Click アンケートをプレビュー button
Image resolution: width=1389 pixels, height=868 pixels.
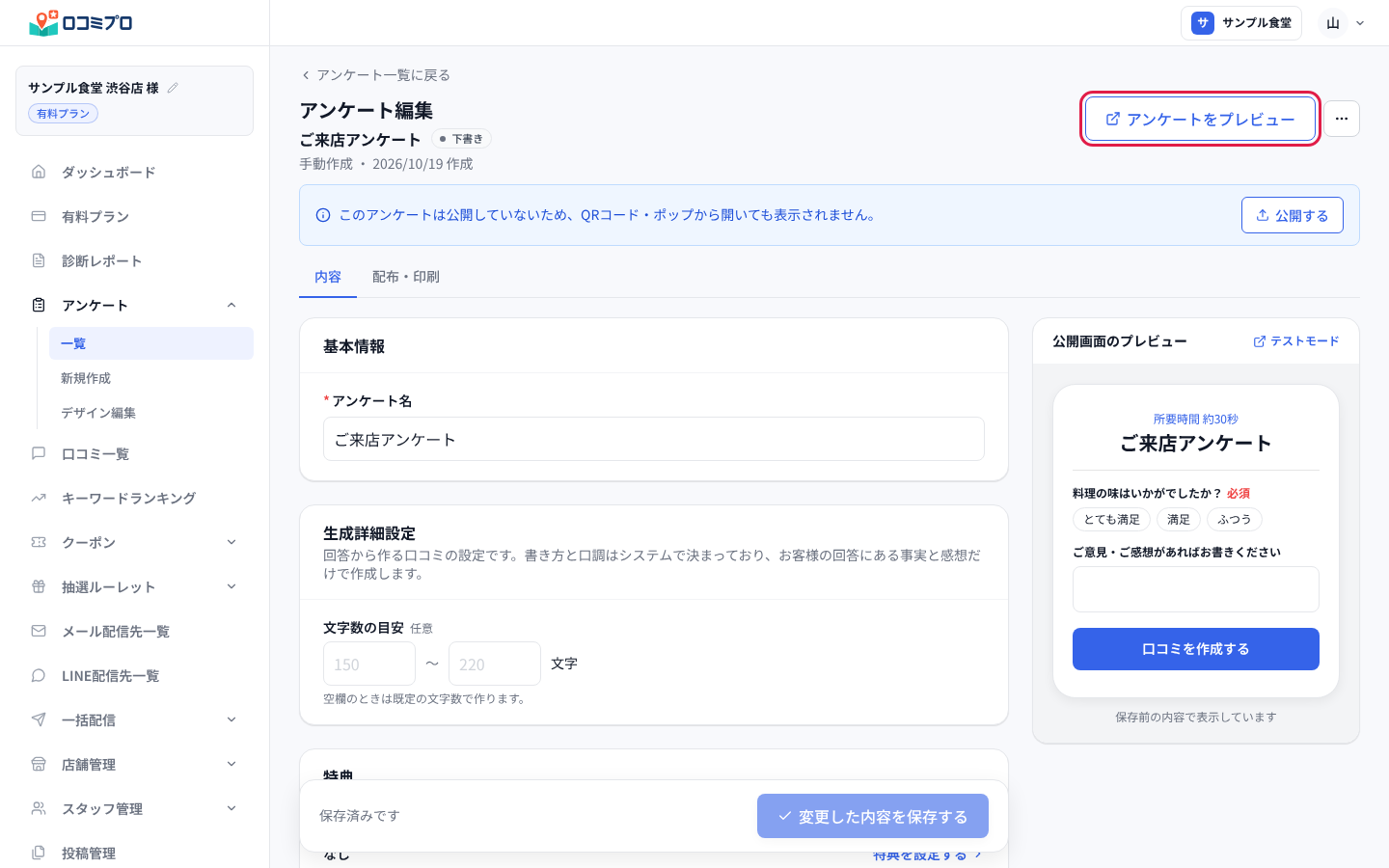(1200, 119)
